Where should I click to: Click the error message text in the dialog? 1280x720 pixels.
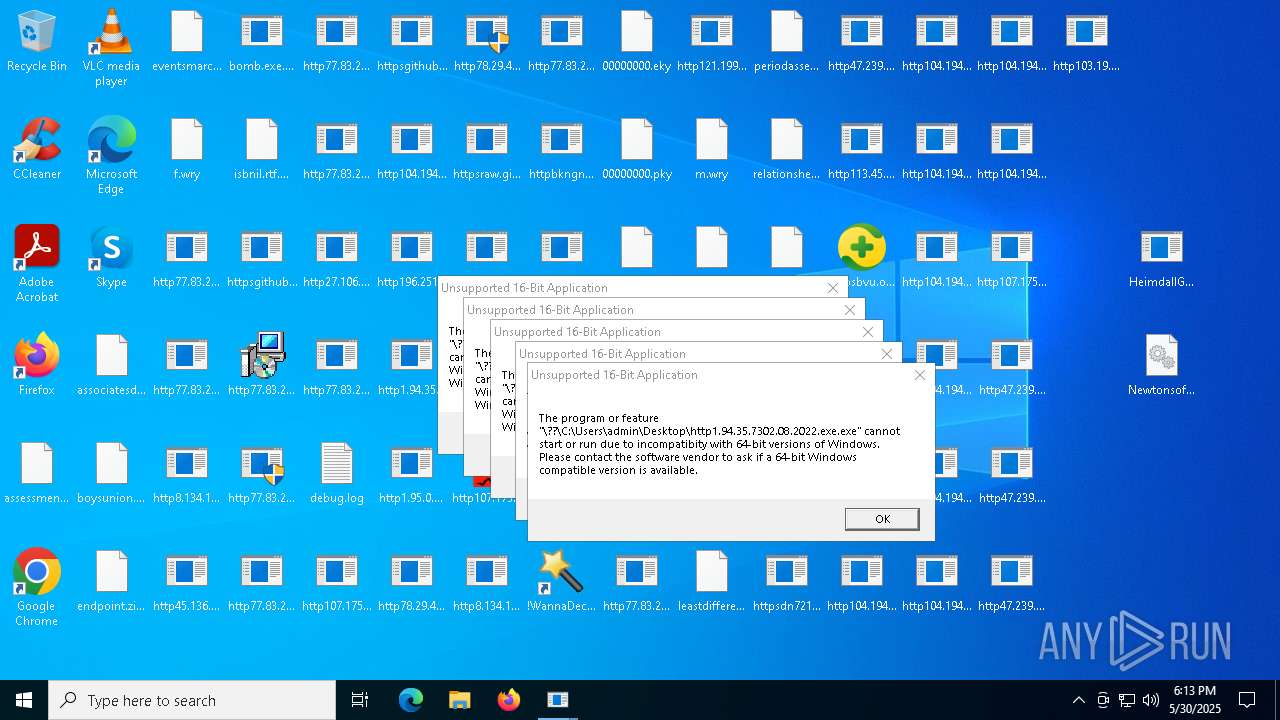tap(719, 444)
